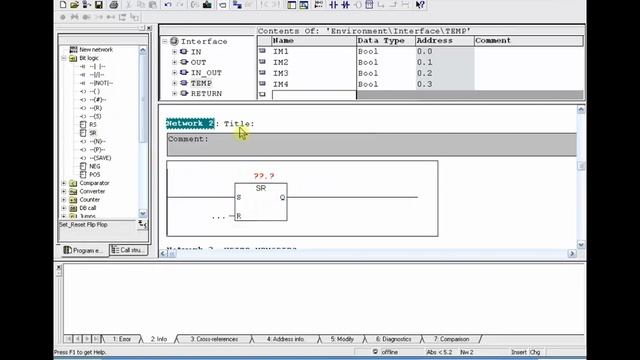
Task: Click the normally open contact toolbar icon
Action: [x=334, y=5]
